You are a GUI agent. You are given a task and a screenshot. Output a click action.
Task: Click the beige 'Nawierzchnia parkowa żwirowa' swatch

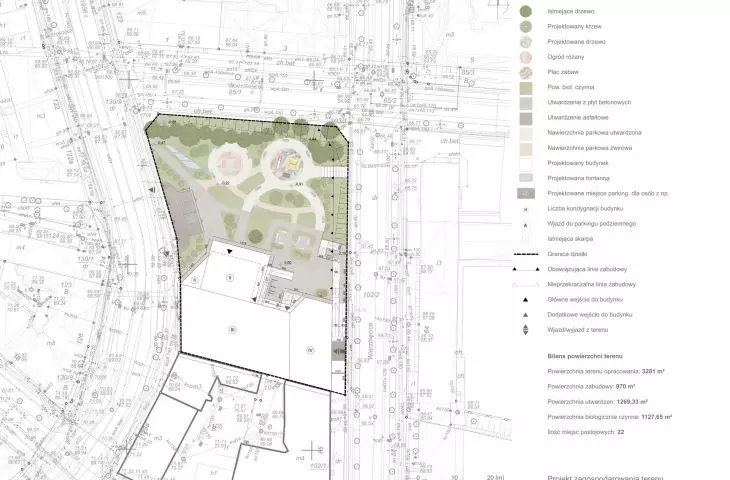point(526,149)
